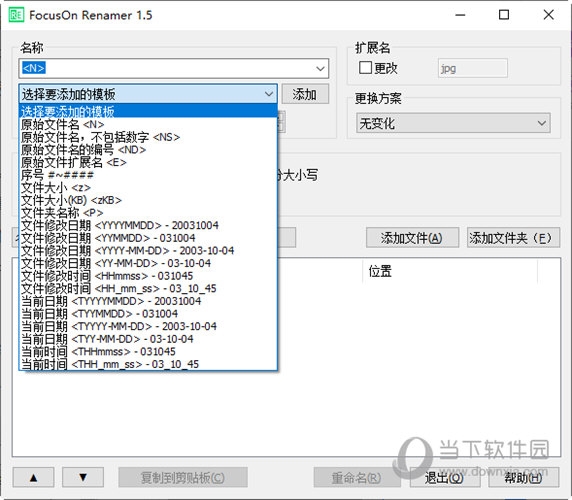This screenshot has height=500, width=572.
Task: Maximize the FocusOn Renamer window
Action: point(504,15)
